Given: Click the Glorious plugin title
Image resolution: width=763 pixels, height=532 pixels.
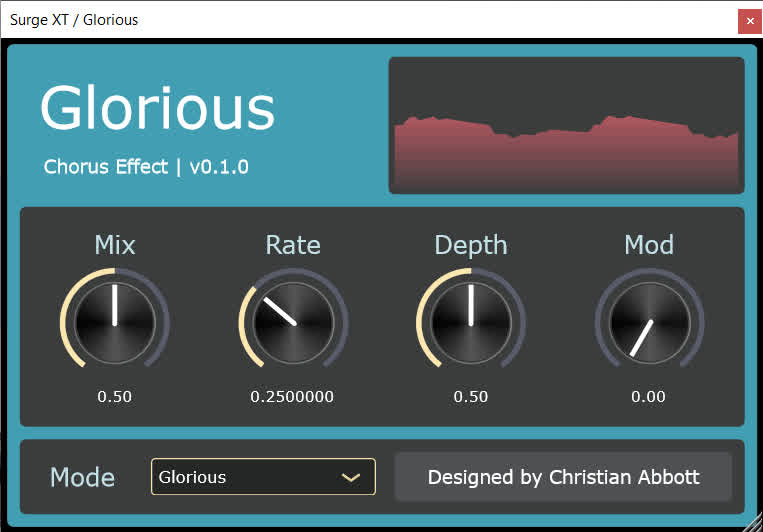Looking at the screenshot, I should [x=158, y=107].
